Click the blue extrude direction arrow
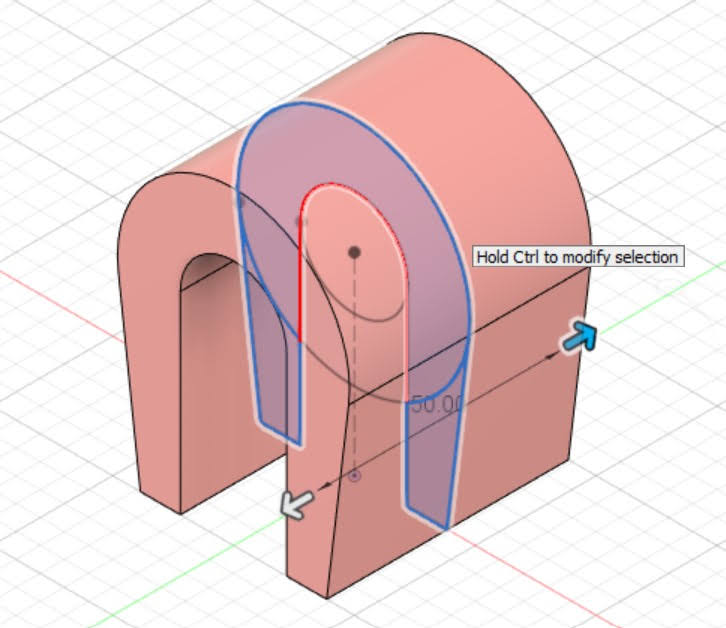Viewport: 726px width, 628px height. coord(579,338)
